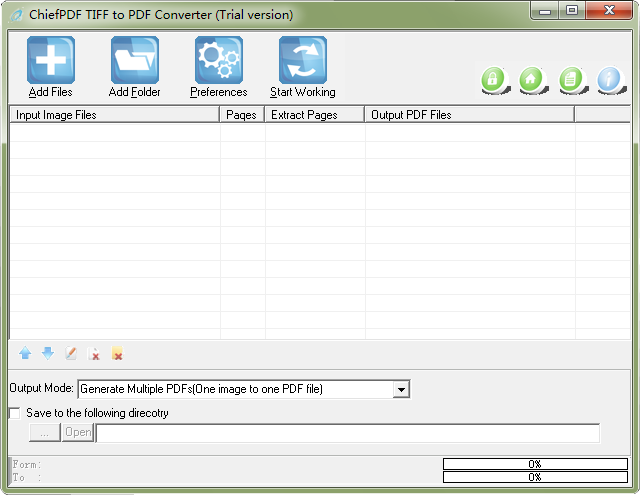This screenshot has height=495, width=640.
Task: Click the Add Files text label
Action: [x=51, y=92]
